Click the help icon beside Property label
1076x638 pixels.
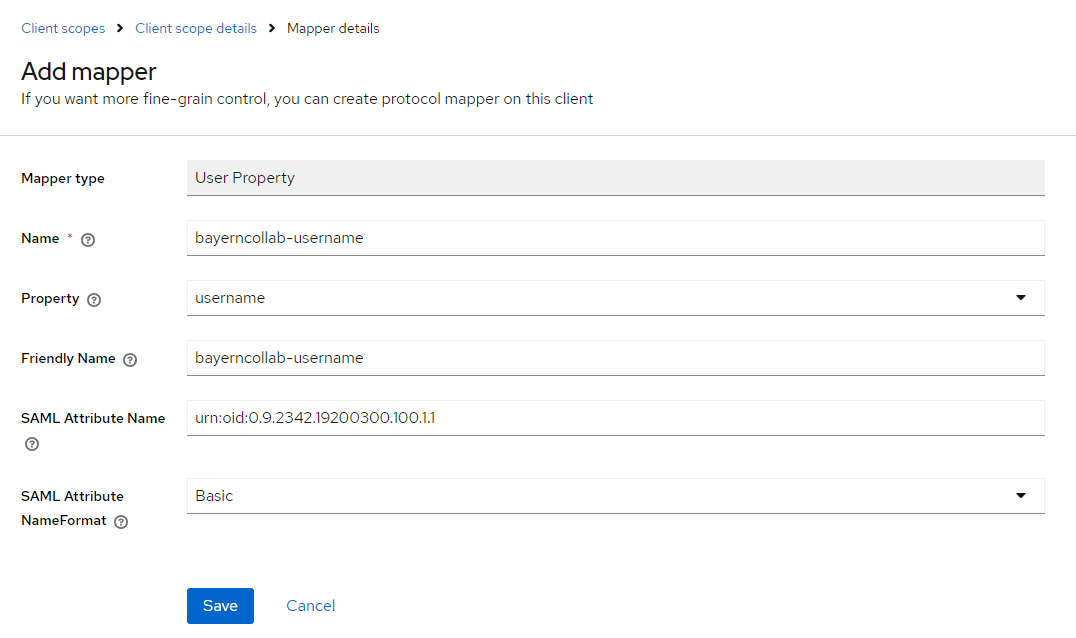click(94, 300)
